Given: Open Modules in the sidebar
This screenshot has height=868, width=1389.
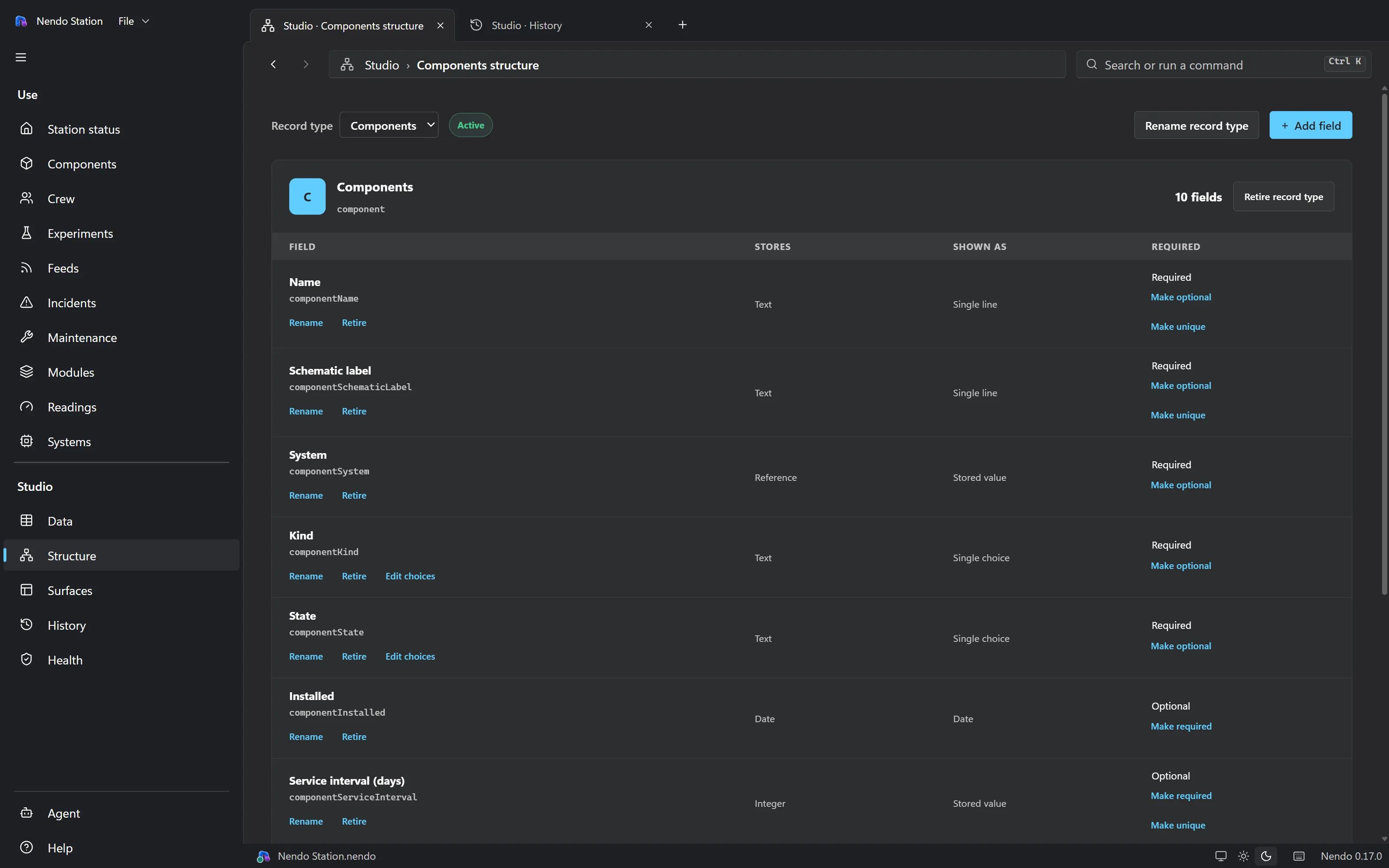Looking at the screenshot, I should tap(122, 372).
